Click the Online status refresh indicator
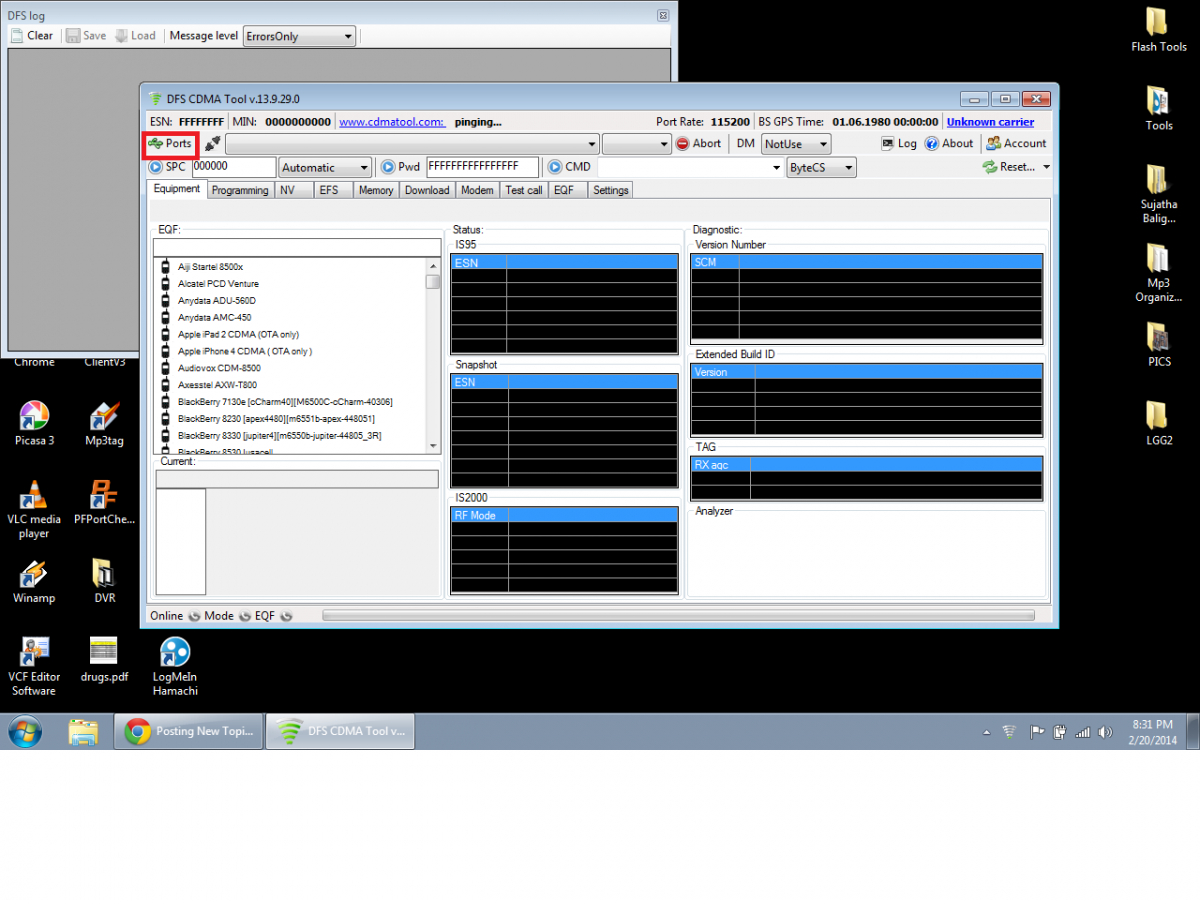 click(194, 616)
